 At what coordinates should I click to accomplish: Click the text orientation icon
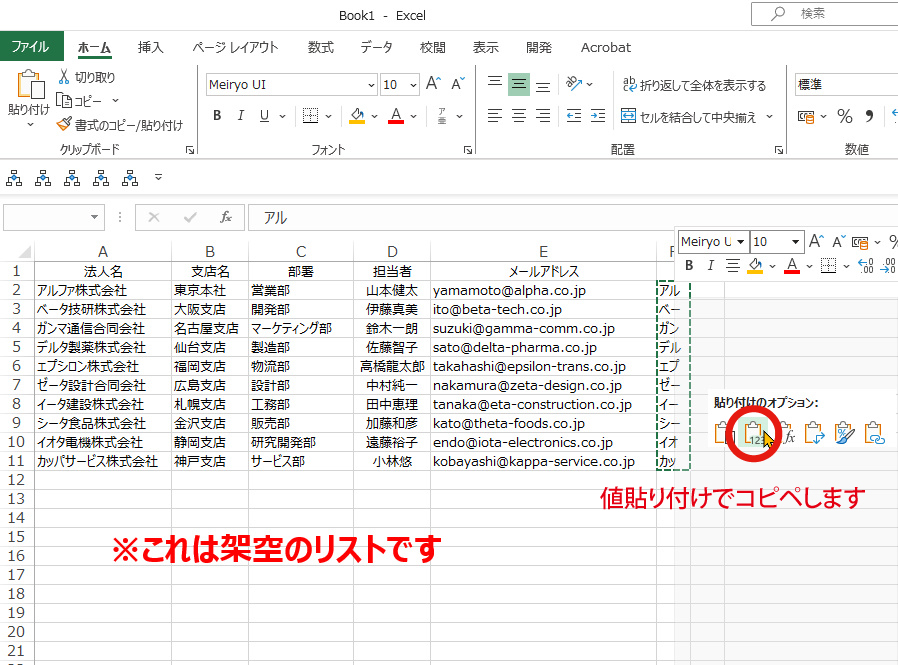(x=574, y=84)
